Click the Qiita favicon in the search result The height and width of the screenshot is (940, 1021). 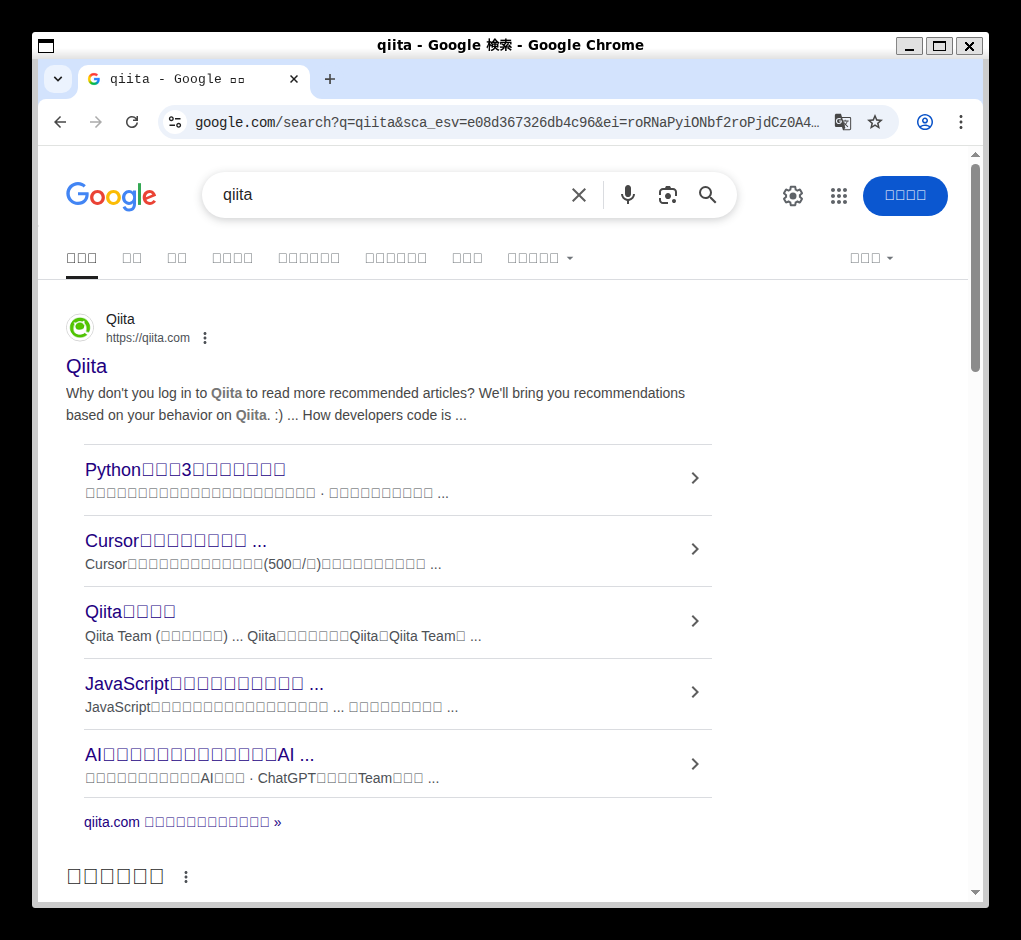tap(79, 327)
